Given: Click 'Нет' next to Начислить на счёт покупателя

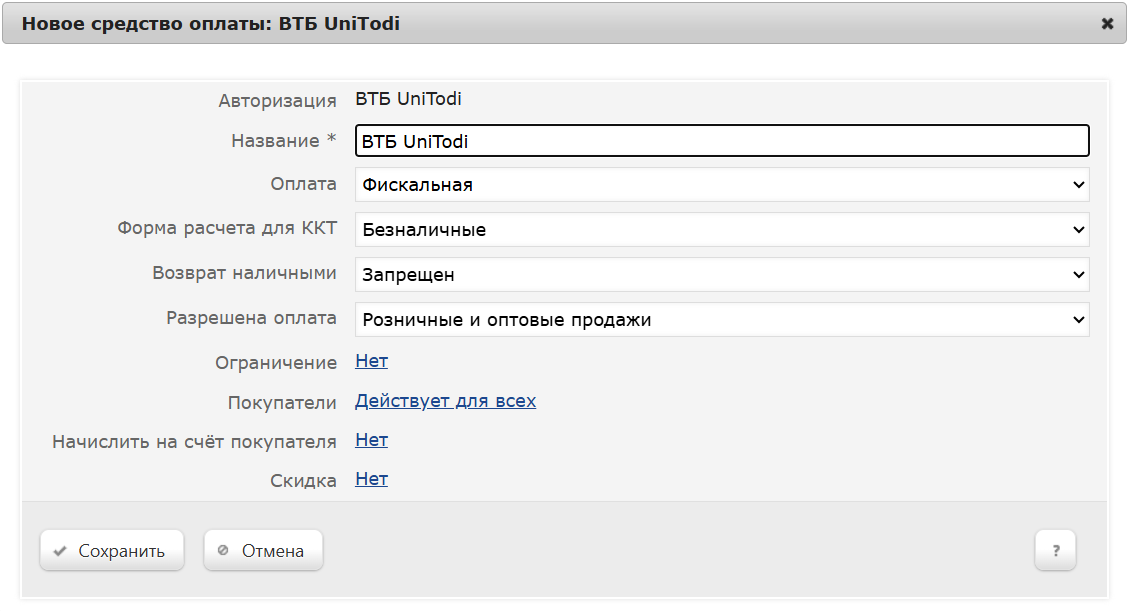Looking at the screenshot, I should [x=371, y=440].
